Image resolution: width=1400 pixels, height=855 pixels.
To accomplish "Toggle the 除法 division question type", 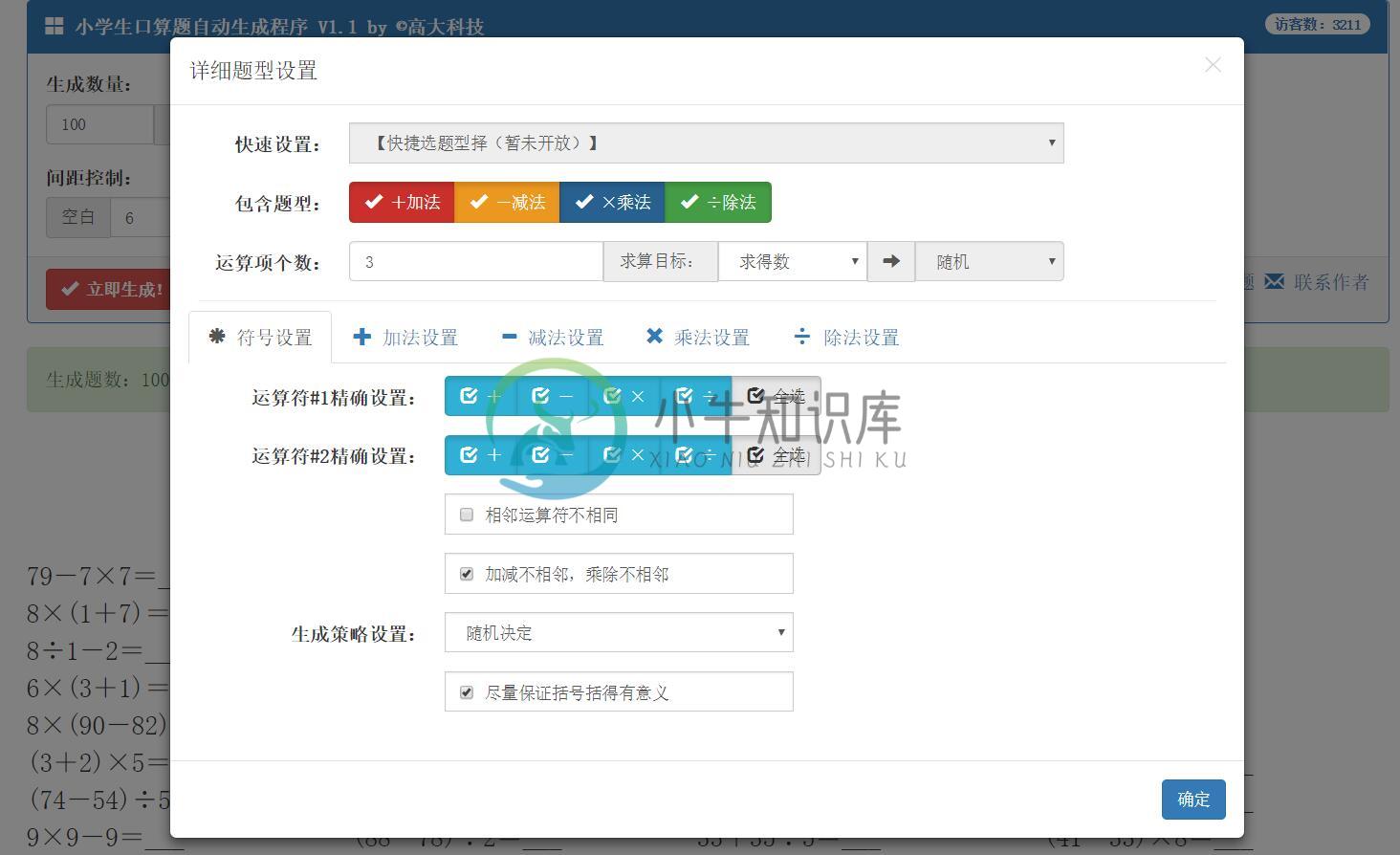I will [x=718, y=203].
